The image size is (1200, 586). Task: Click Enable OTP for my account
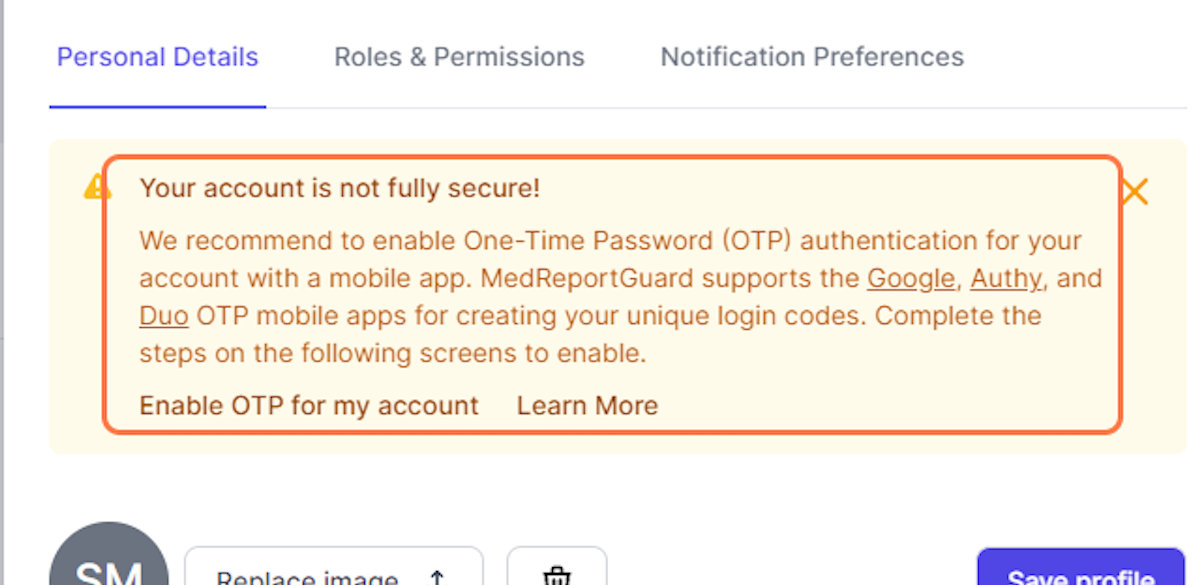(x=309, y=405)
